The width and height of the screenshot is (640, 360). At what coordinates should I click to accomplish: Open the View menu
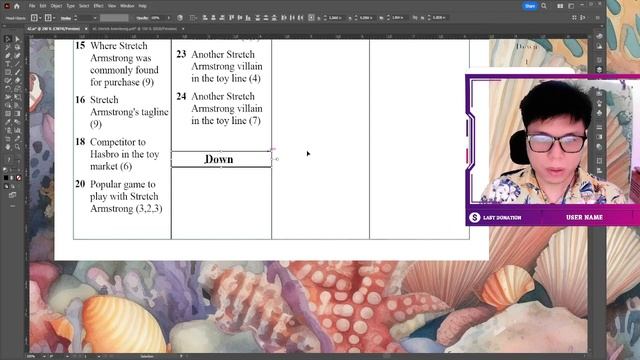112,6
